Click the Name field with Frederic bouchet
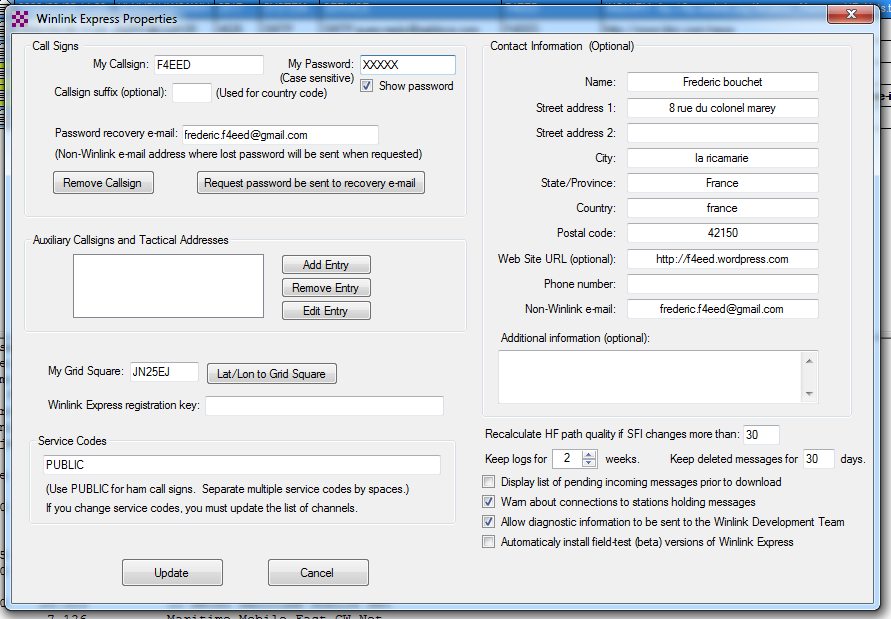The image size is (891, 619). click(723, 82)
